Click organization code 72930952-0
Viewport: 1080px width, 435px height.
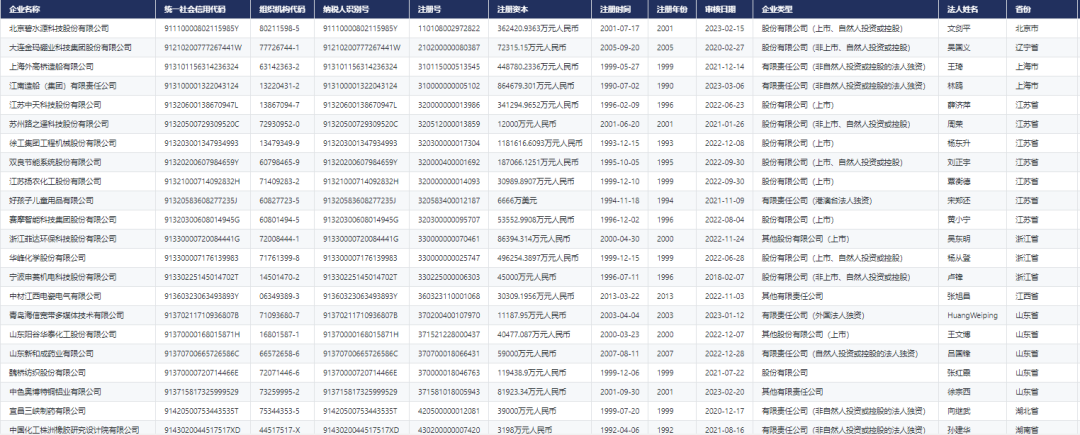click(x=279, y=124)
